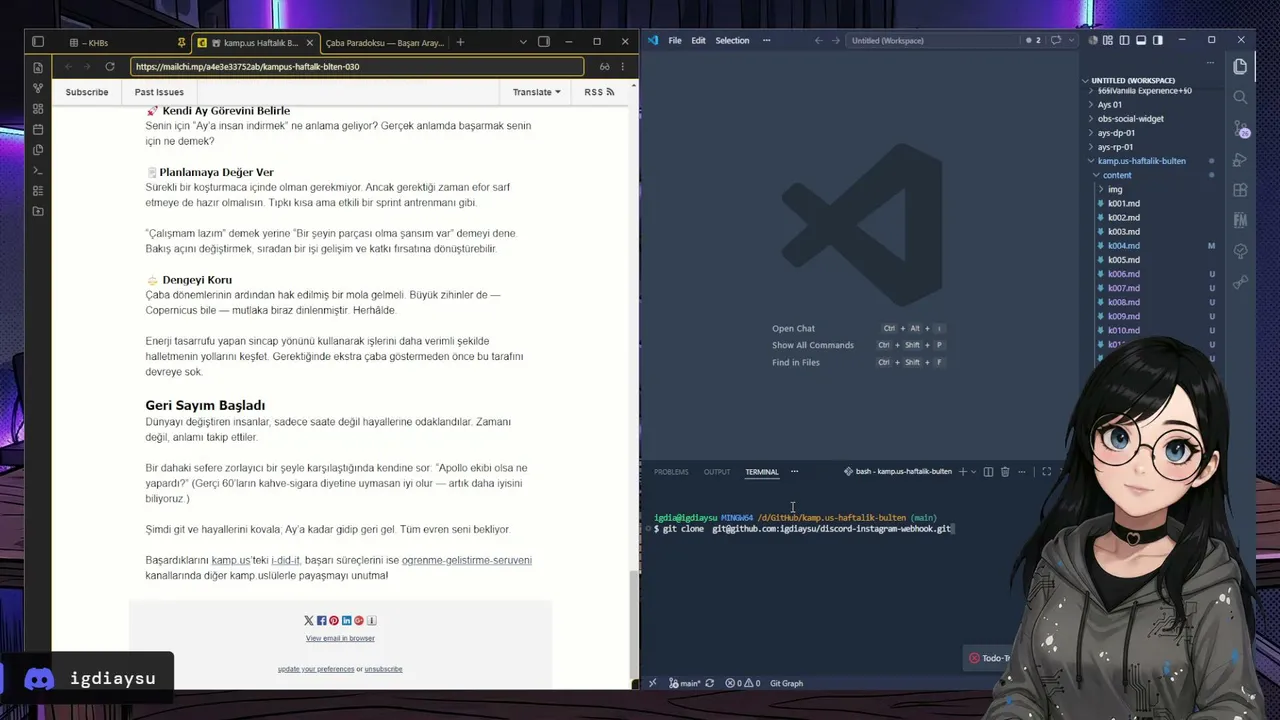Open the launch profile dropdown next to new terminal

(975, 472)
